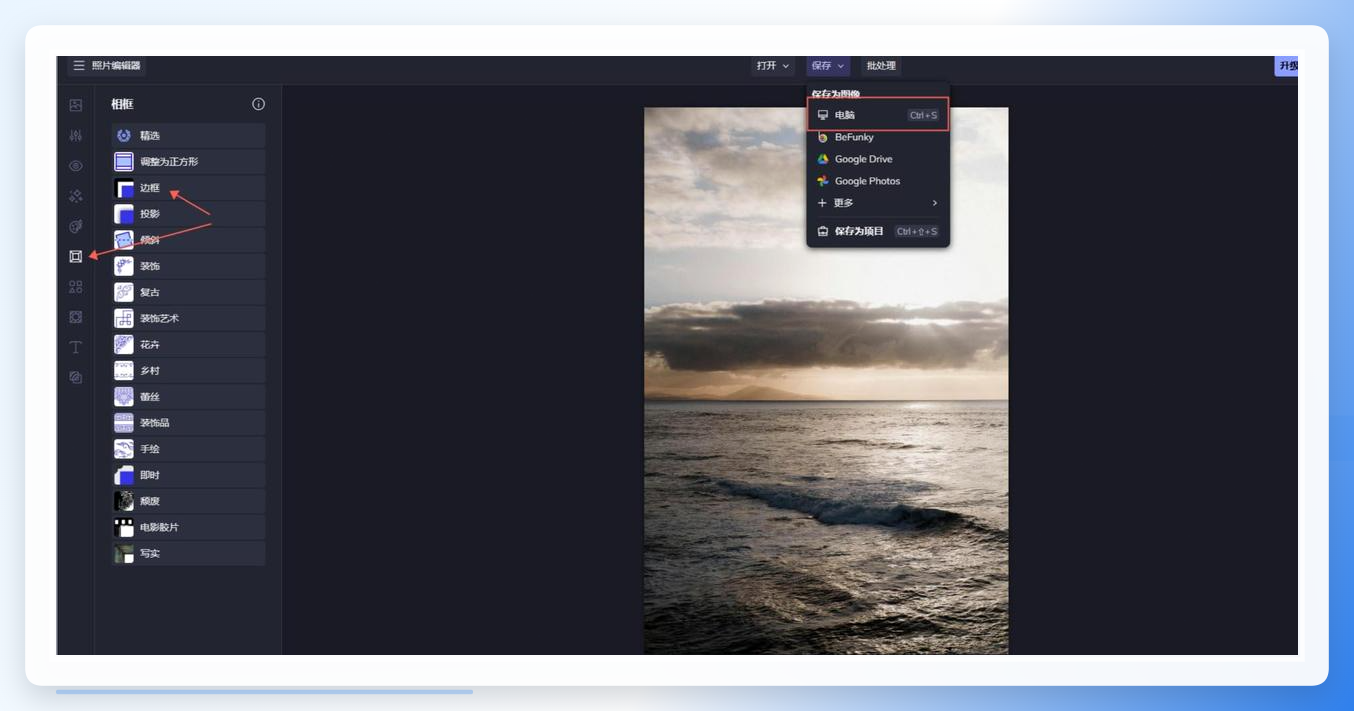Expand the 更多 submenu

878,203
